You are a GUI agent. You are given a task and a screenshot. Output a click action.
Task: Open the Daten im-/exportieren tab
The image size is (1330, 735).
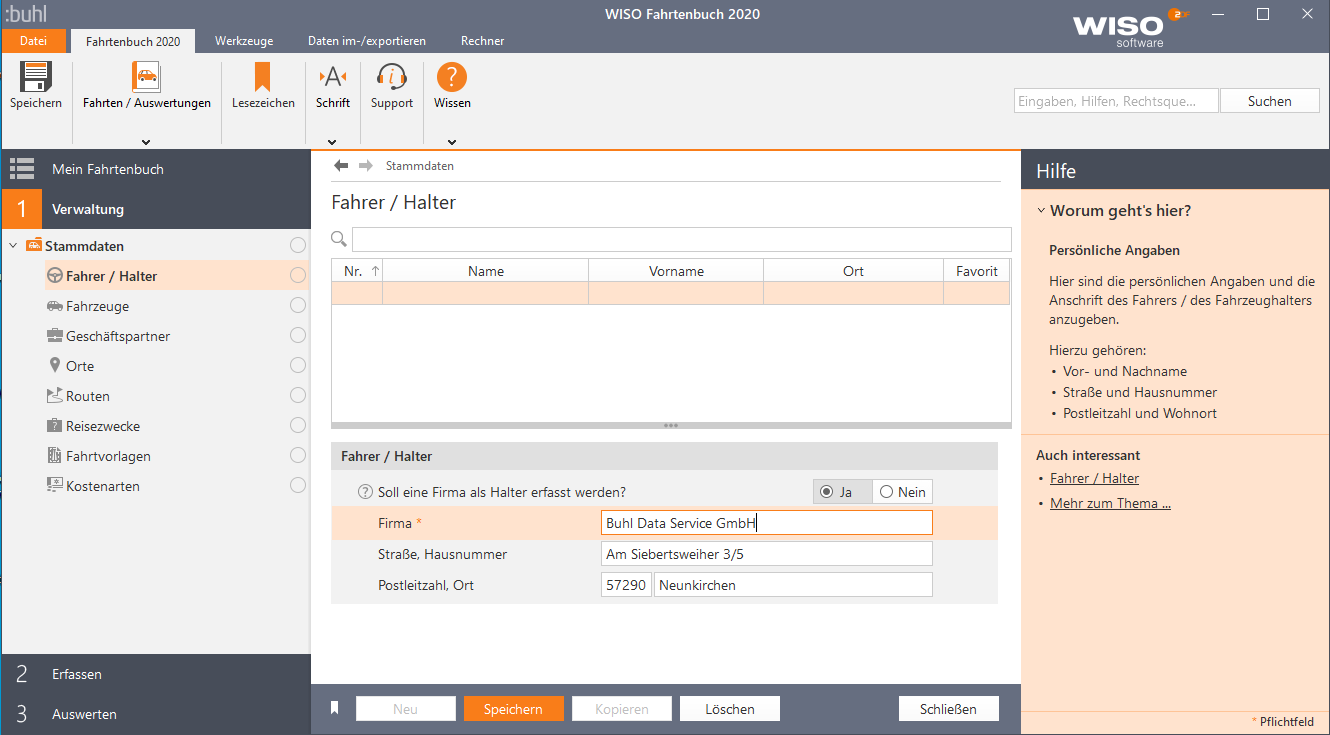pyautogui.click(x=366, y=41)
